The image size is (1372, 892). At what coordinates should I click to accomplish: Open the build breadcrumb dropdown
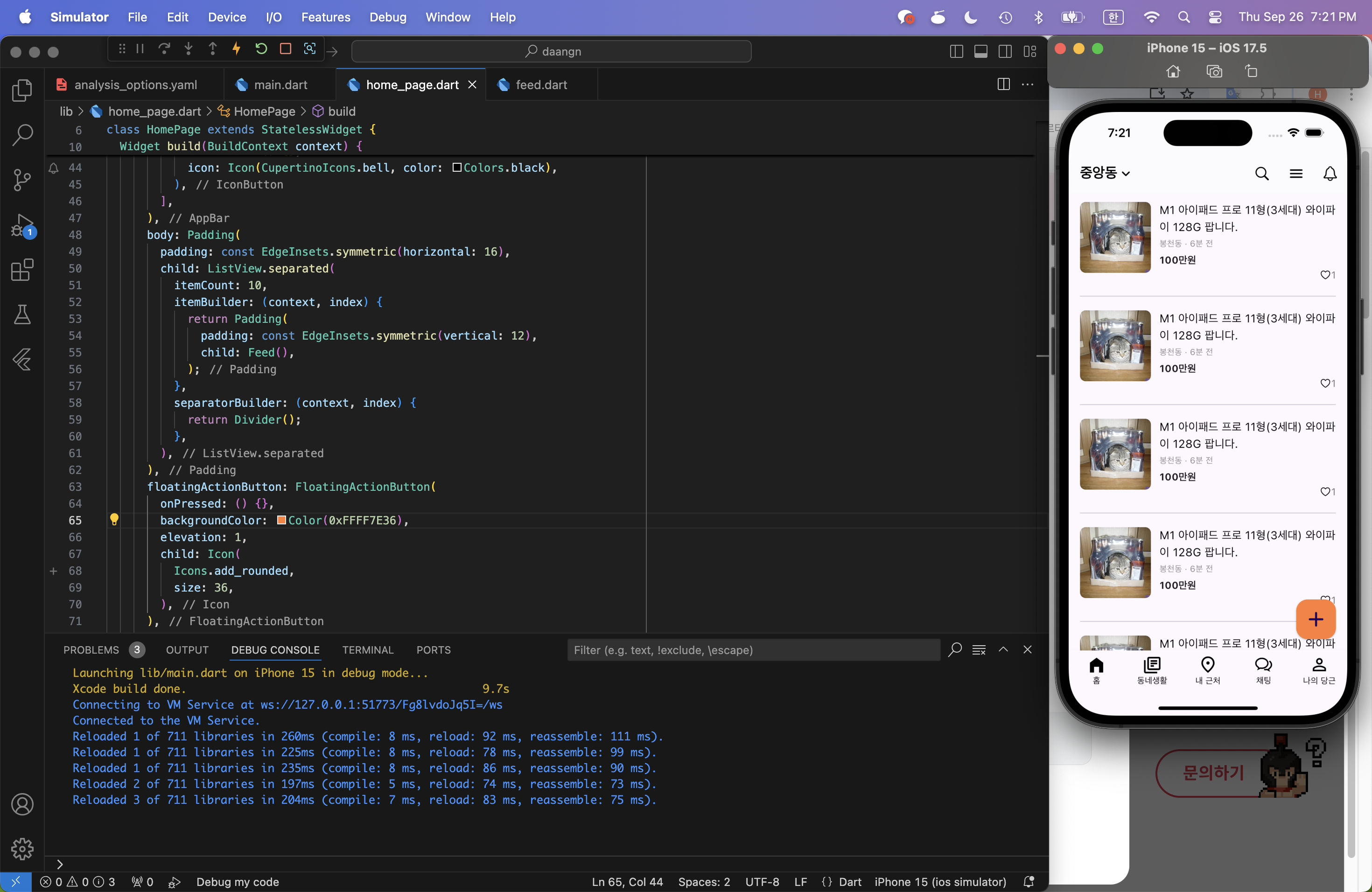click(x=334, y=111)
